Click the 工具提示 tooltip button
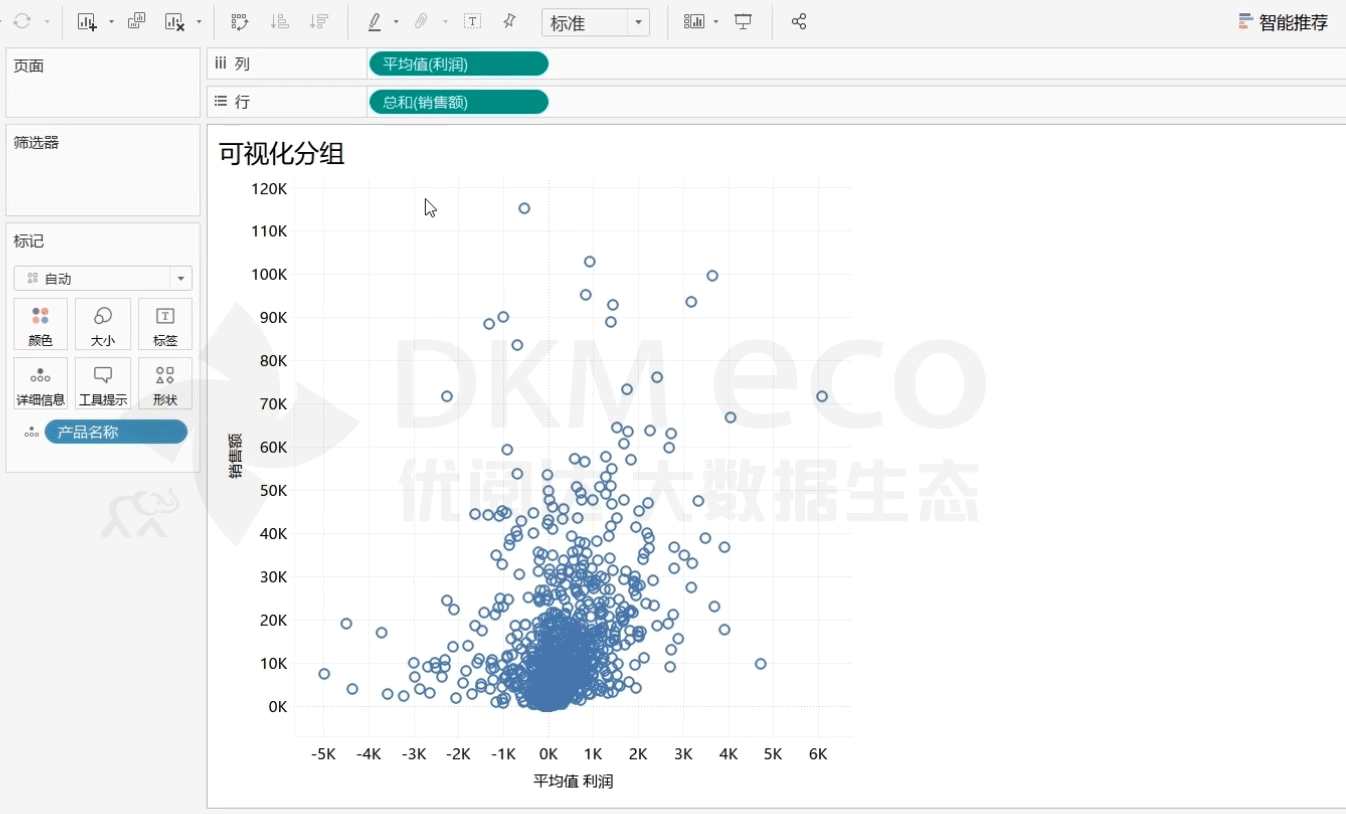 (103, 384)
